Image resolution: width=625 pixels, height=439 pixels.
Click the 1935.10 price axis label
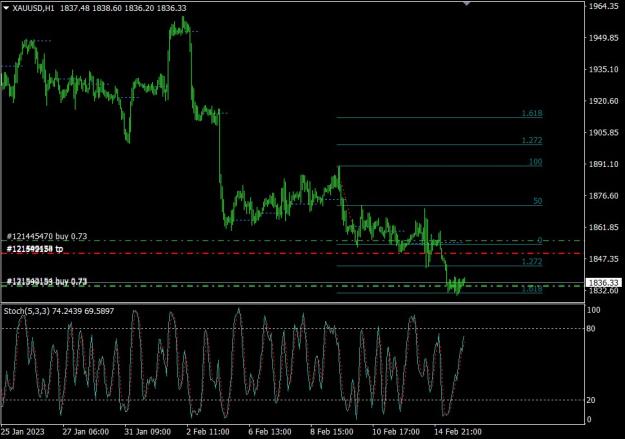603,69
